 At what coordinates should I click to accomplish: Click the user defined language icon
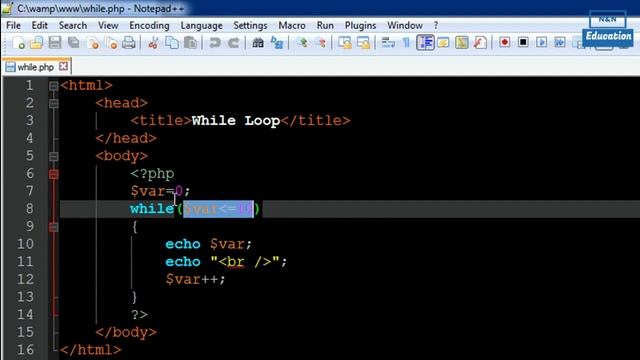coord(443,42)
